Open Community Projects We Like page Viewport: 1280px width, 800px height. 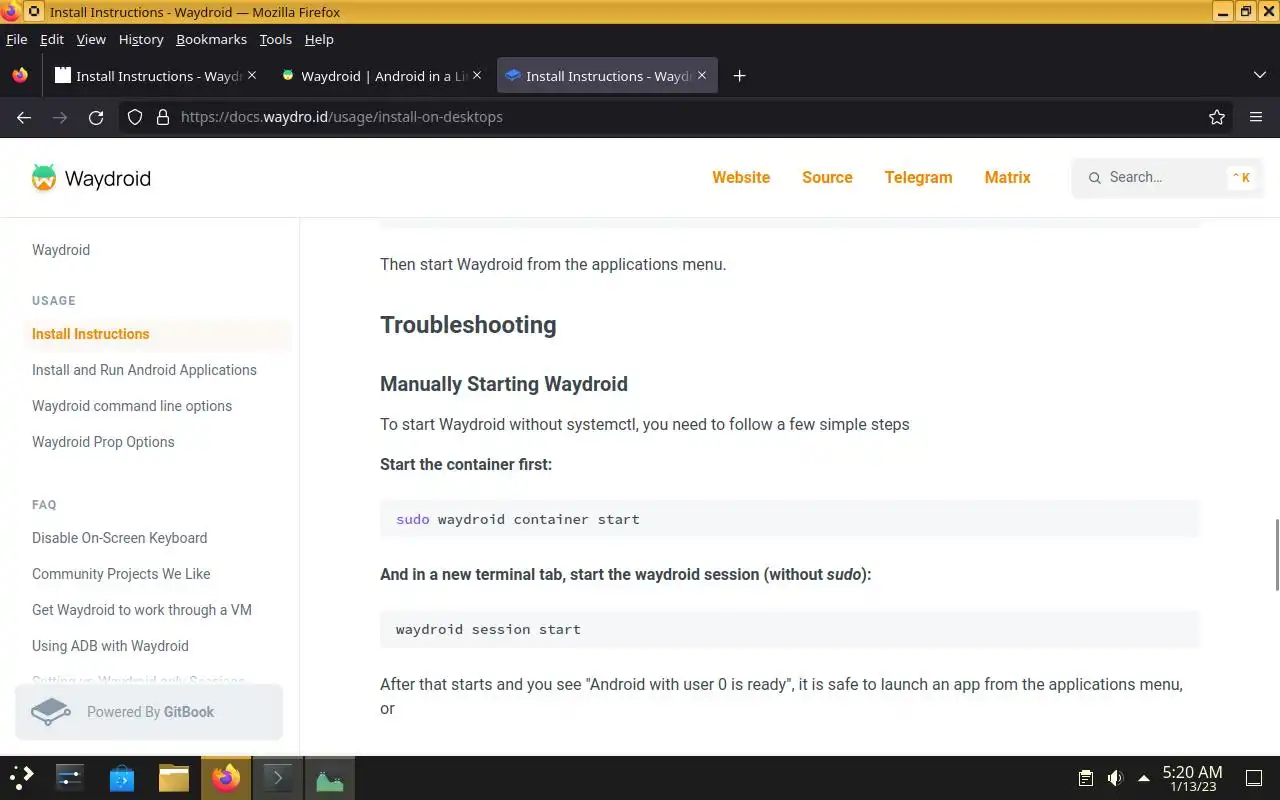pos(121,574)
